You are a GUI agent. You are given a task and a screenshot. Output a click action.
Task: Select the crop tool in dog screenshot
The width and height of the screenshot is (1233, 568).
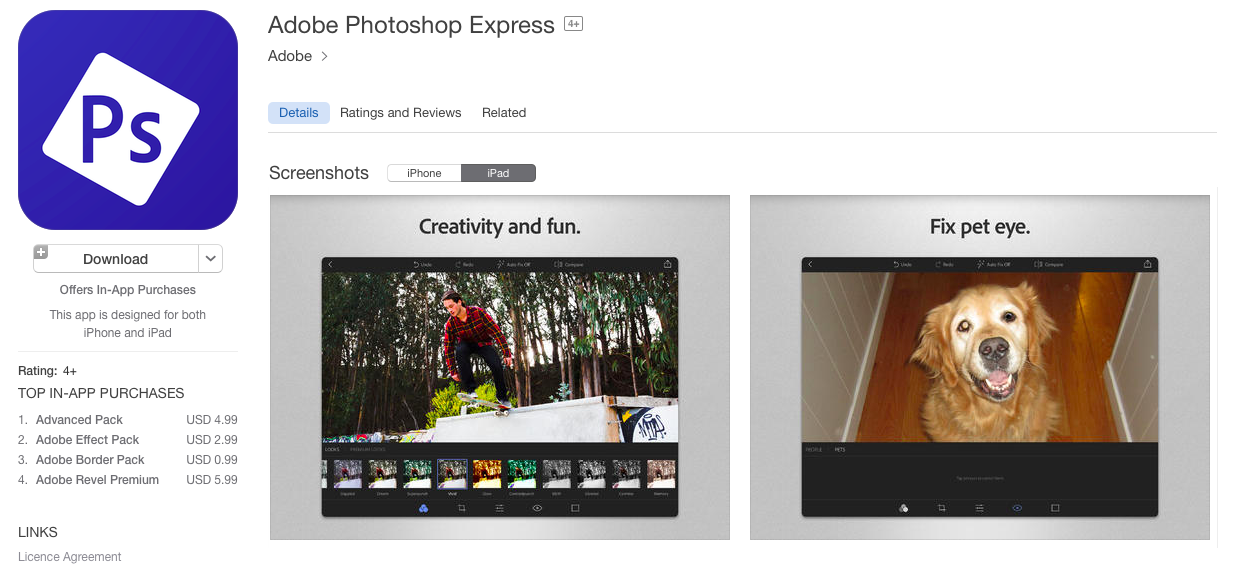[942, 508]
